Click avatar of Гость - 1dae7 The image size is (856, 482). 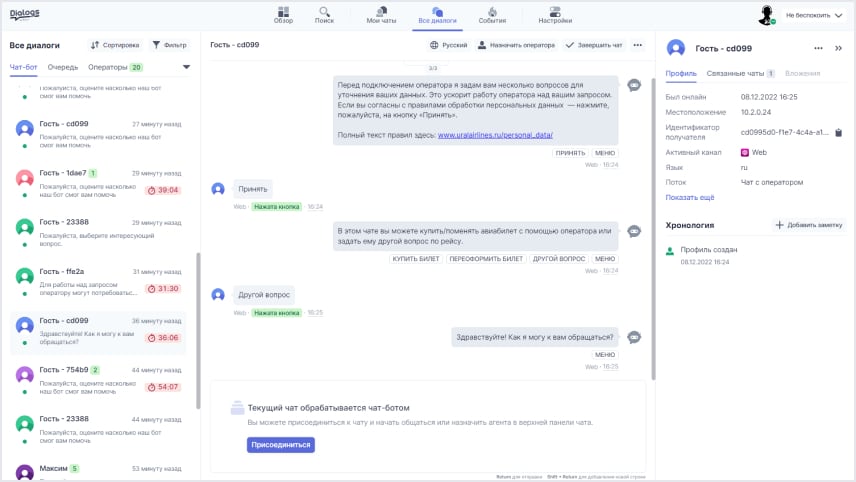click(x=25, y=178)
